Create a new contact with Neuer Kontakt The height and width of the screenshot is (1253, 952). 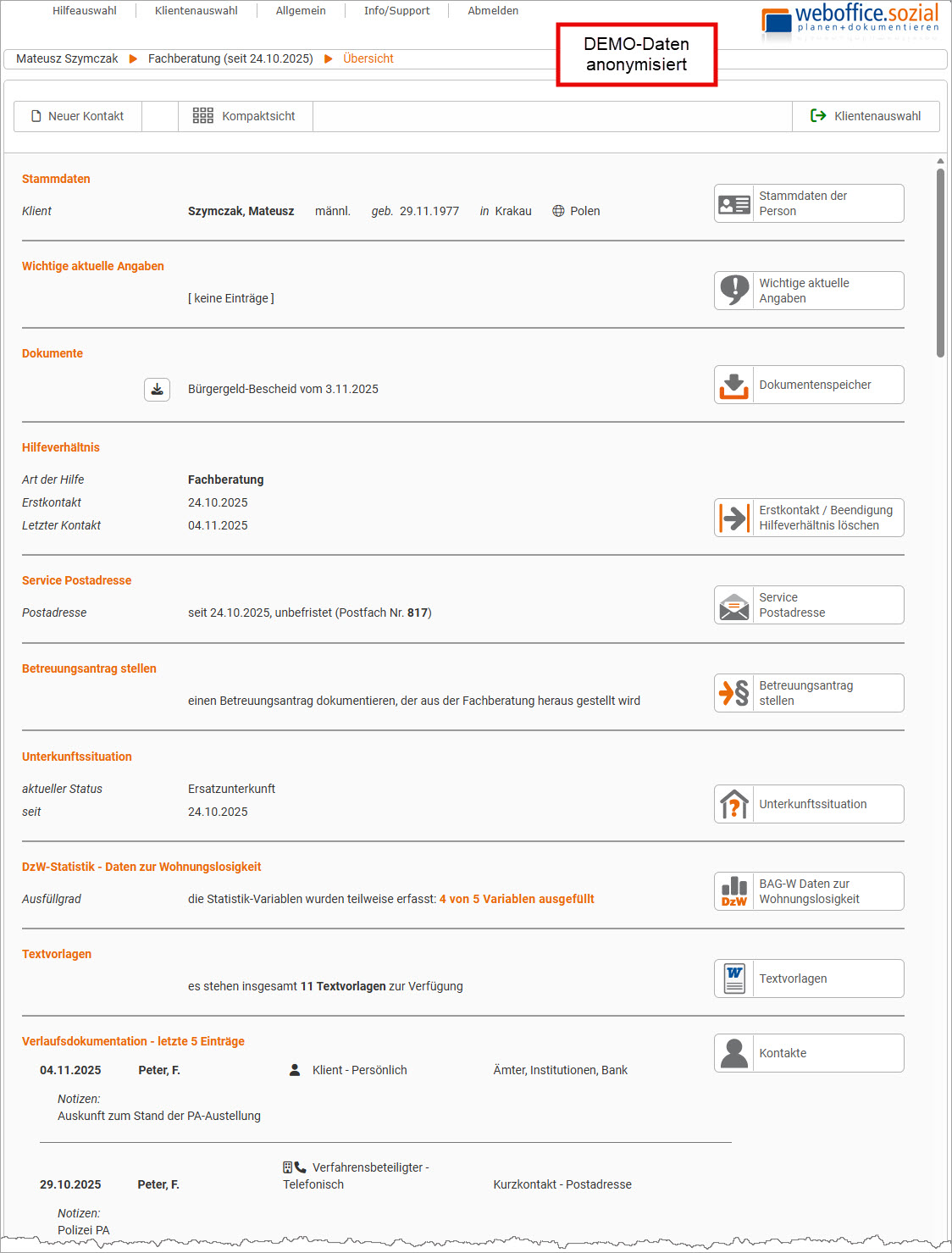click(78, 116)
